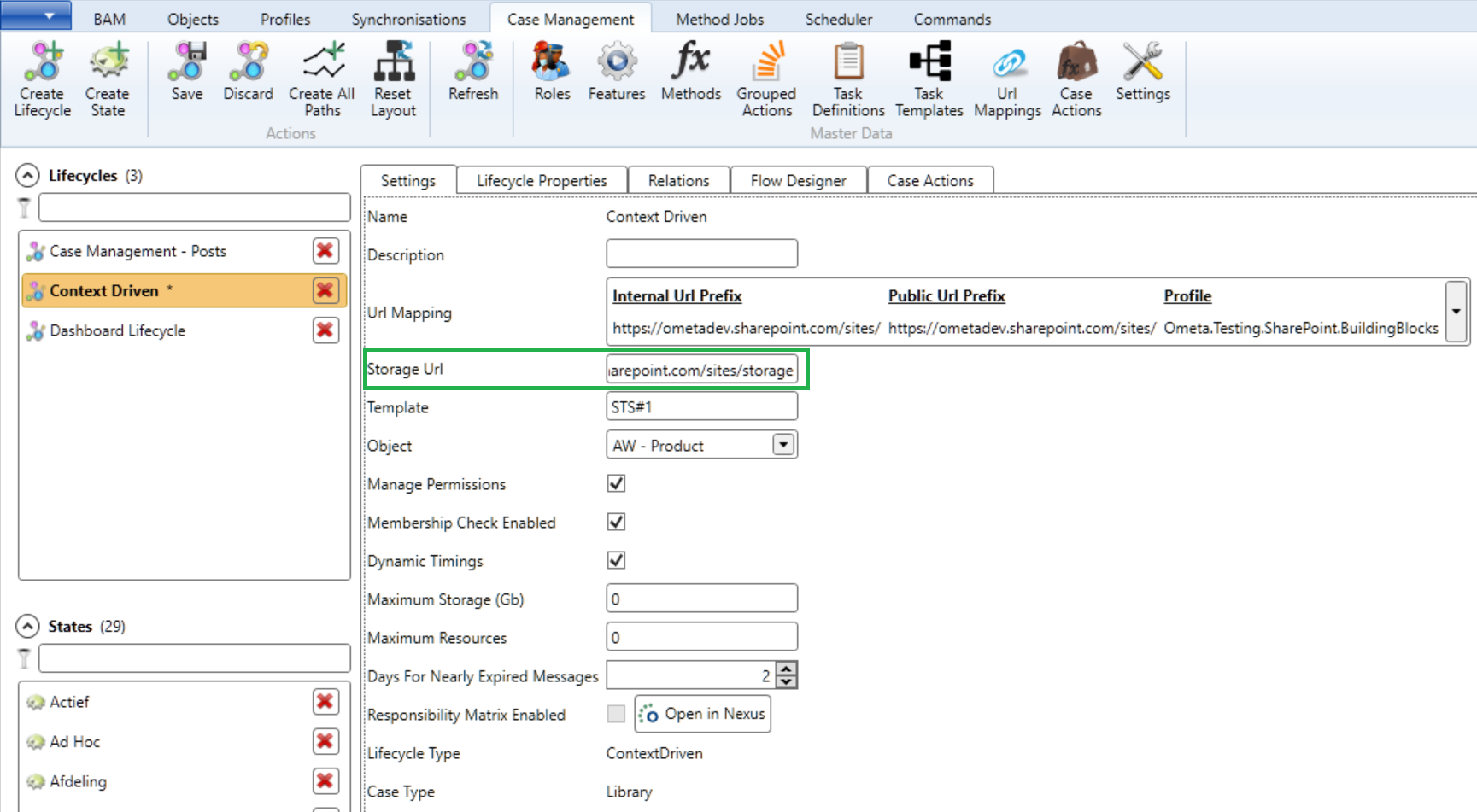This screenshot has height=812, width=1477.
Task: Expand the Url Mapping dropdown arrow
Action: 1456,312
